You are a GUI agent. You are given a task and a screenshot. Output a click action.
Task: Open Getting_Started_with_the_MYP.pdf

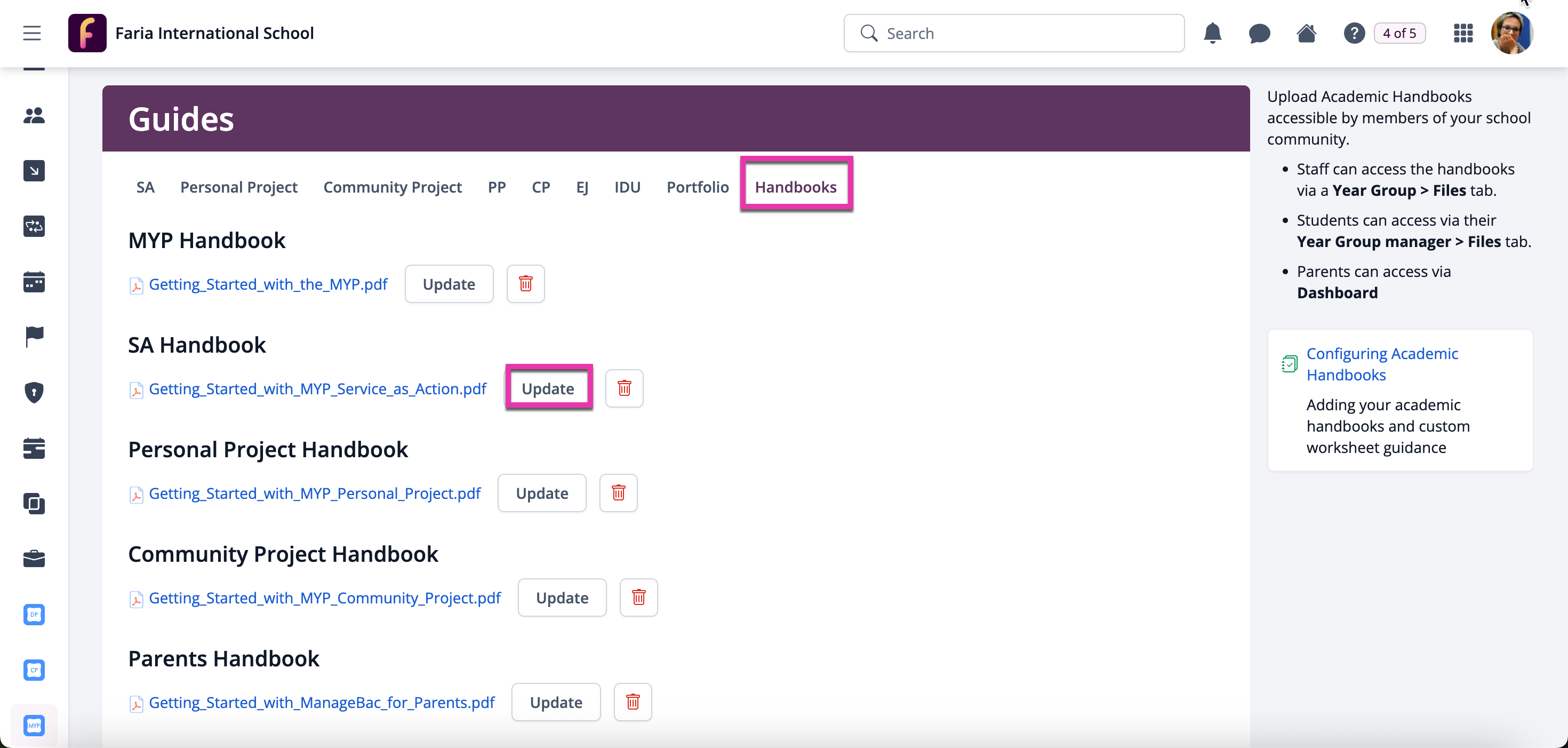(x=268, y=284)
